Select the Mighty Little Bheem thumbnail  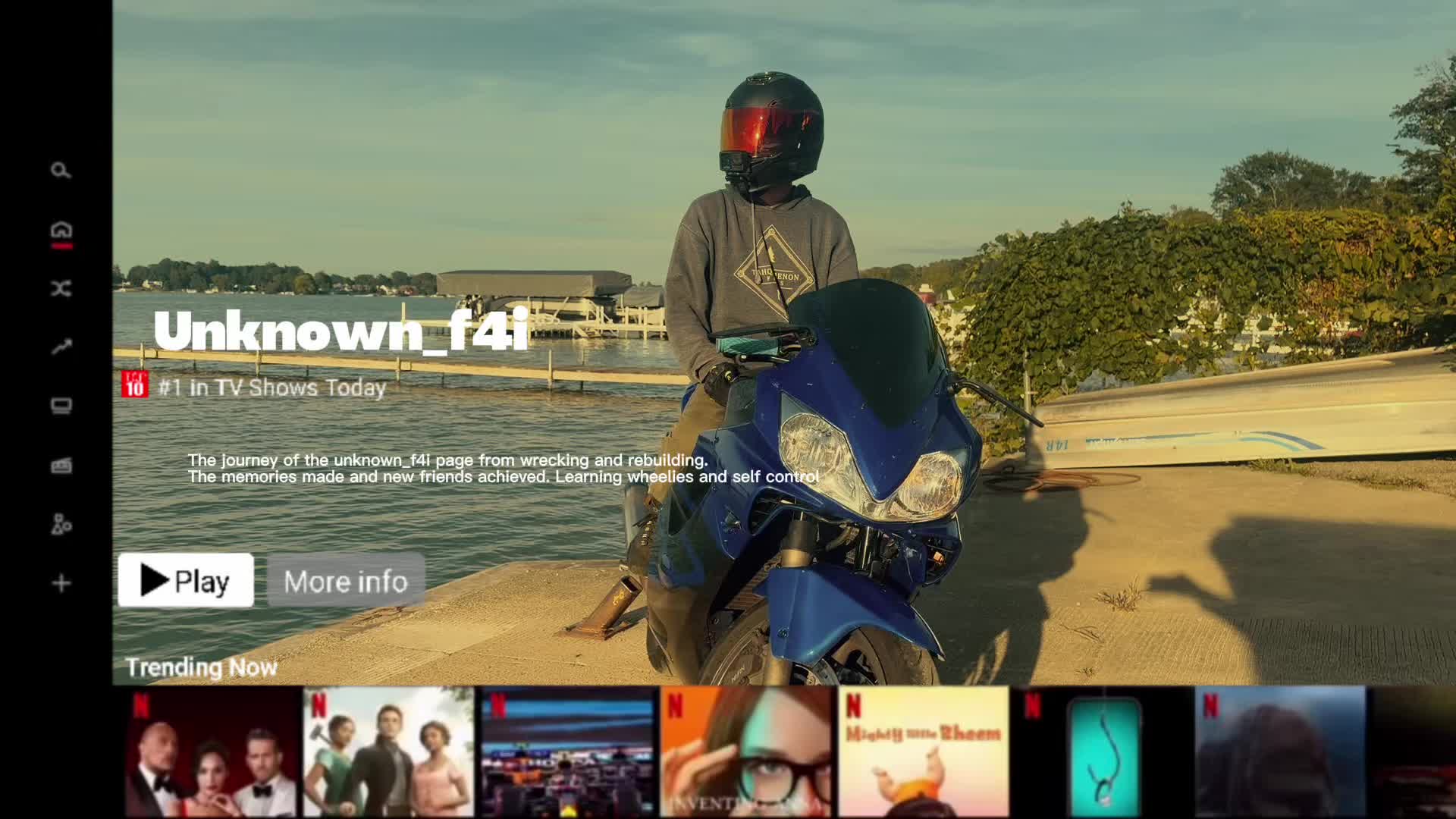point(924,752)
